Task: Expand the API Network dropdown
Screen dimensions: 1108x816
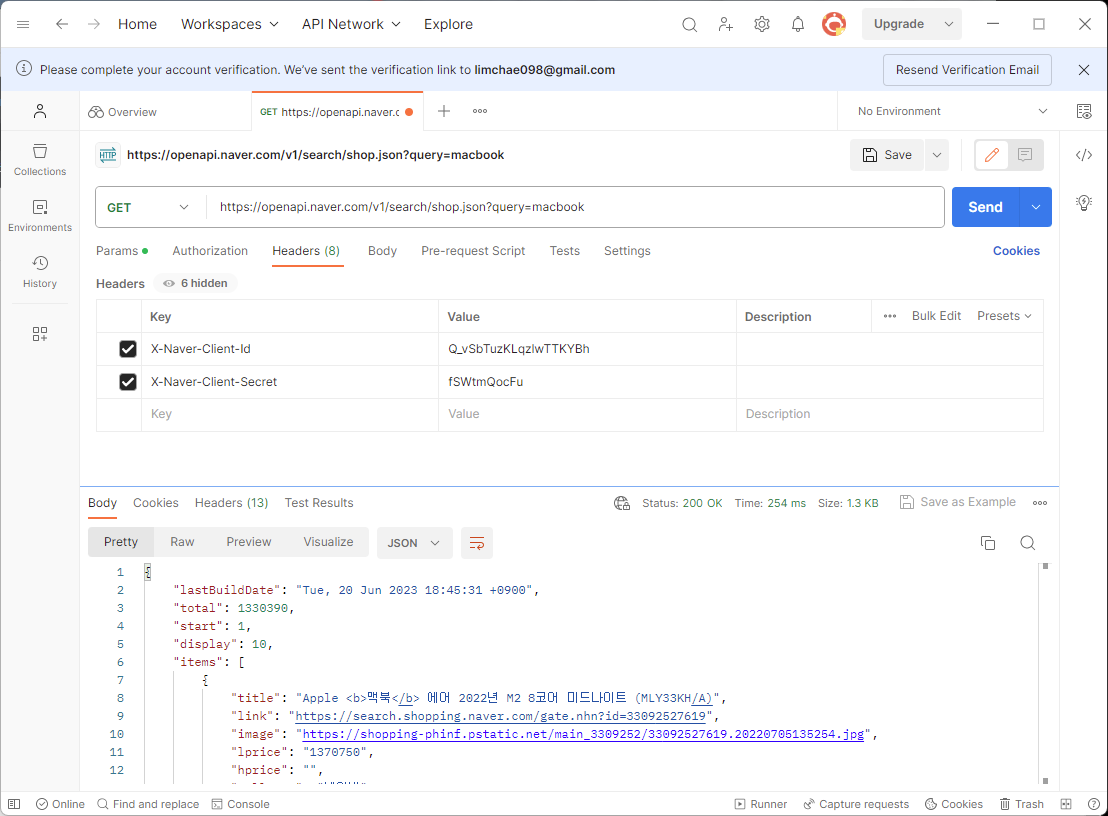Action: (x=351, y=24)
